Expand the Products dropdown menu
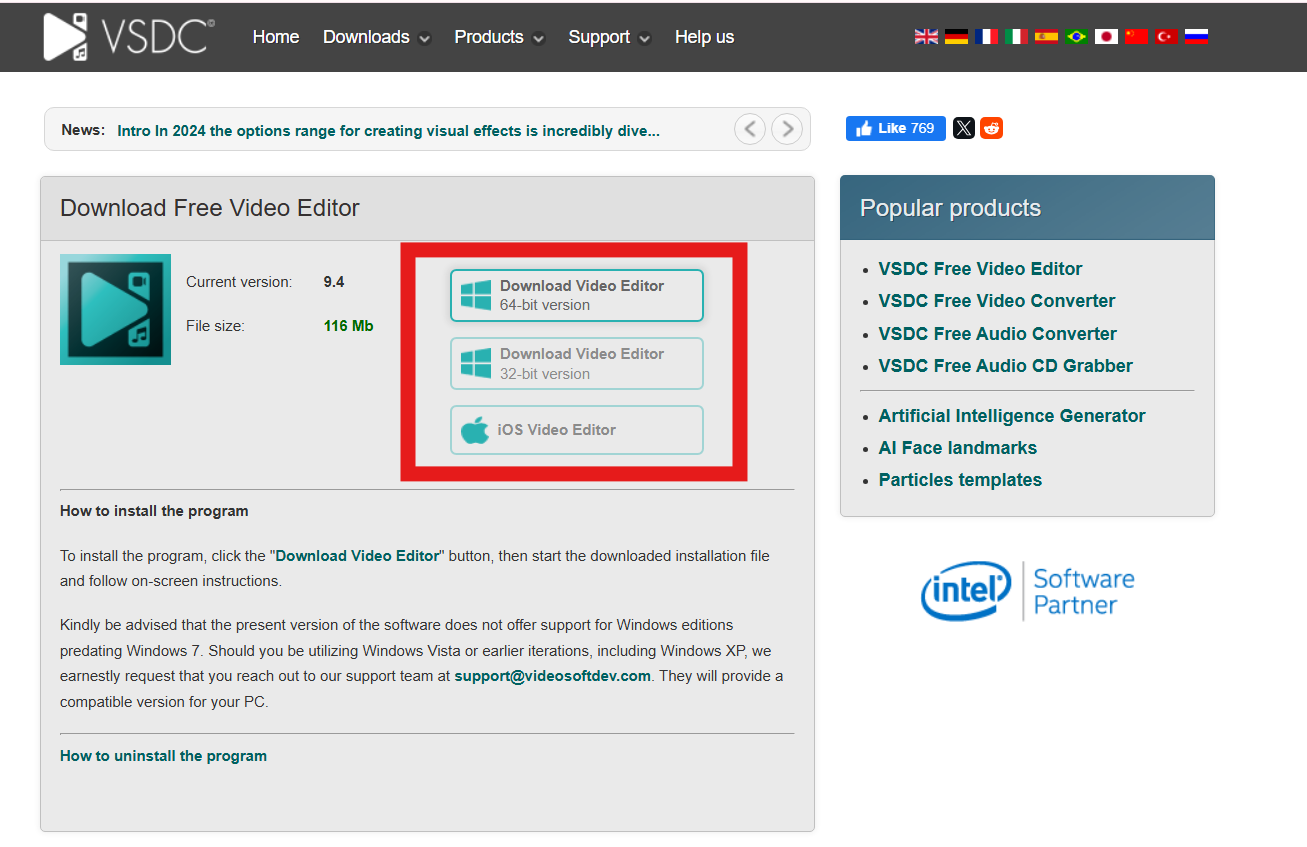1307x847 pixels. (x=499, y=37)
